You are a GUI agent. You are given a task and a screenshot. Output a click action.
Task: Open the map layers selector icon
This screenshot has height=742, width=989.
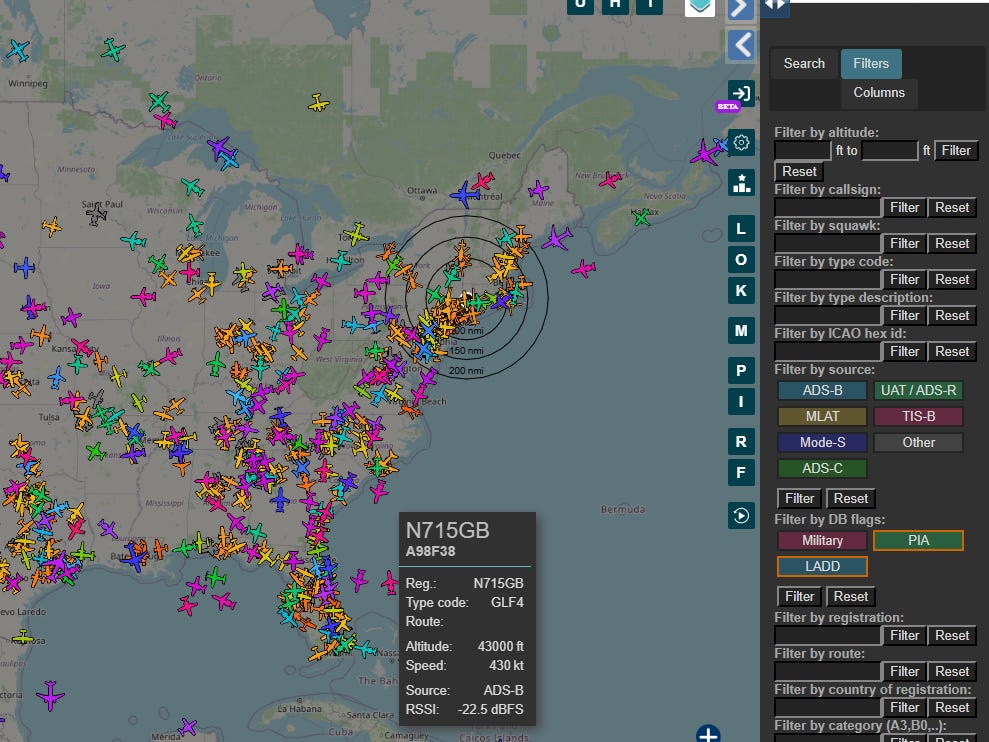[700, 6]
